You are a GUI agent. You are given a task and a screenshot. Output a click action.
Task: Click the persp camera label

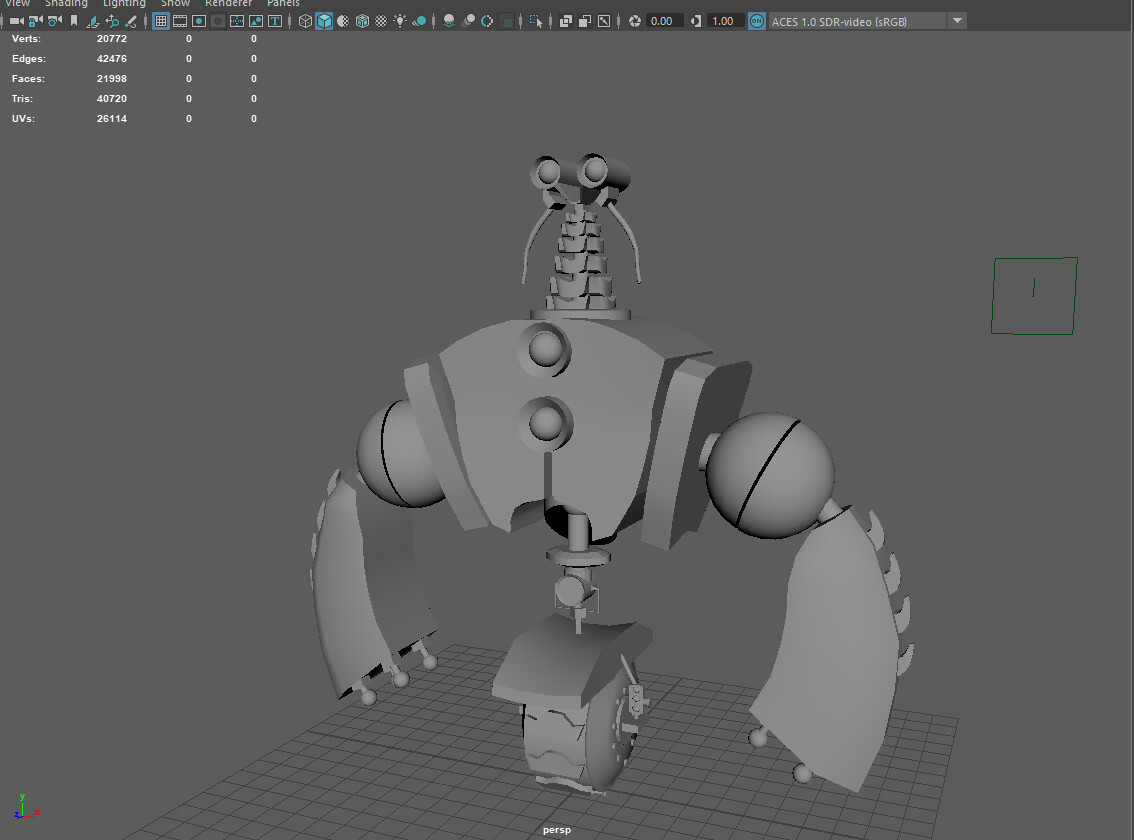(556, 829)
